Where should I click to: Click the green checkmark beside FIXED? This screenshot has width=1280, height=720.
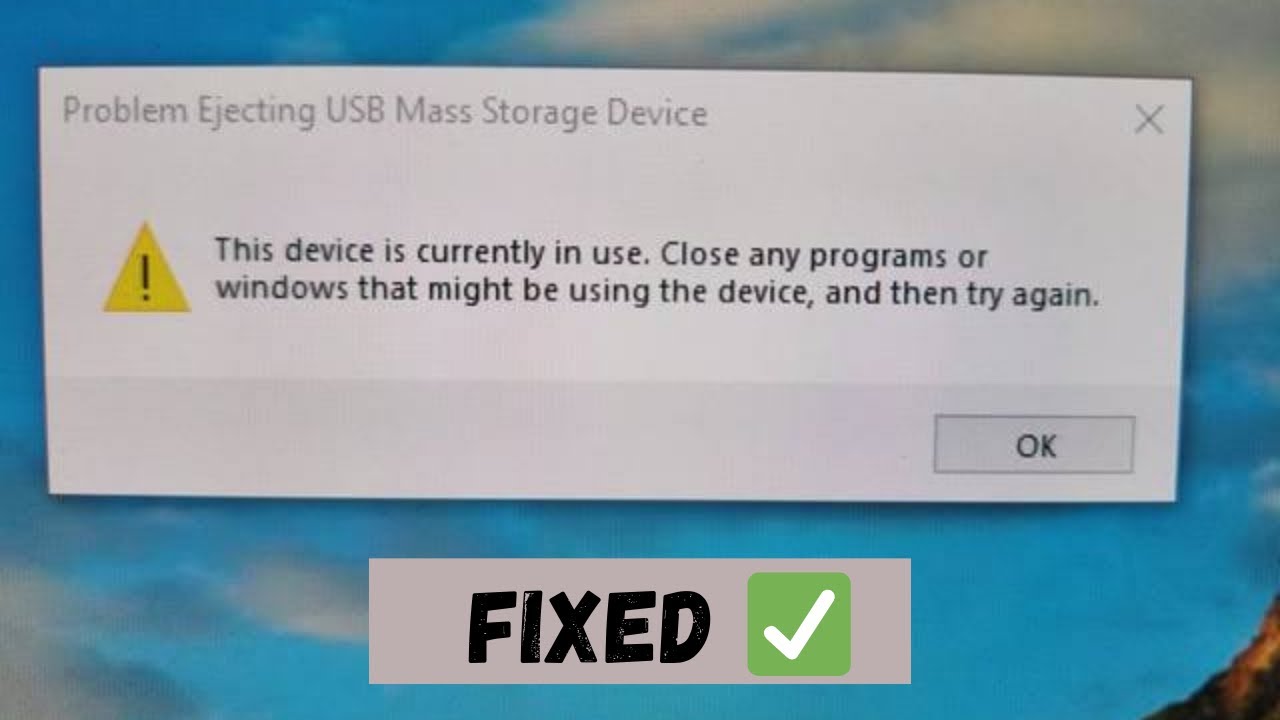[x=798, y=622]
